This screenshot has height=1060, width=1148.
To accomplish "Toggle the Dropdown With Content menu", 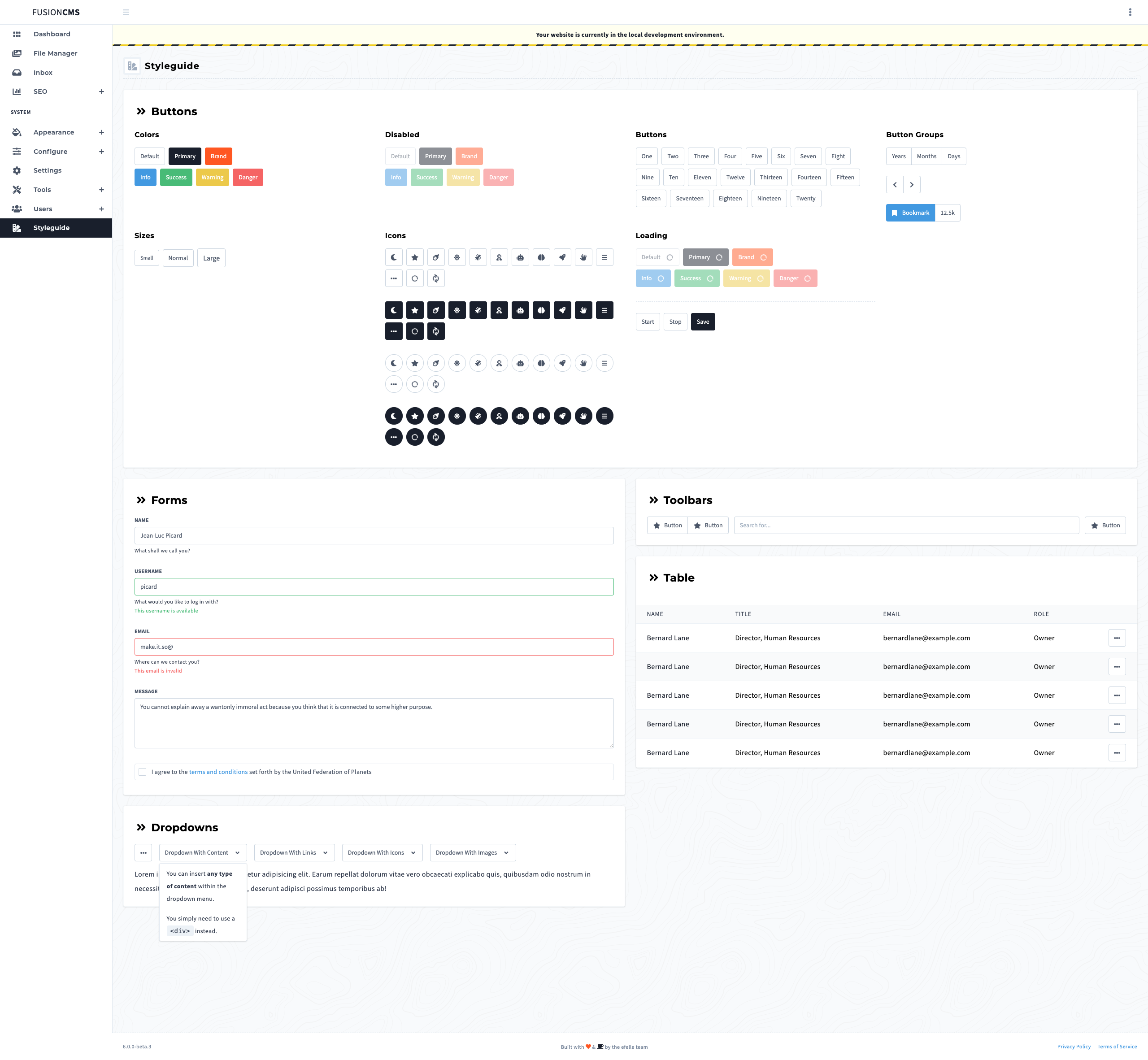I will (x=203, y=853).
